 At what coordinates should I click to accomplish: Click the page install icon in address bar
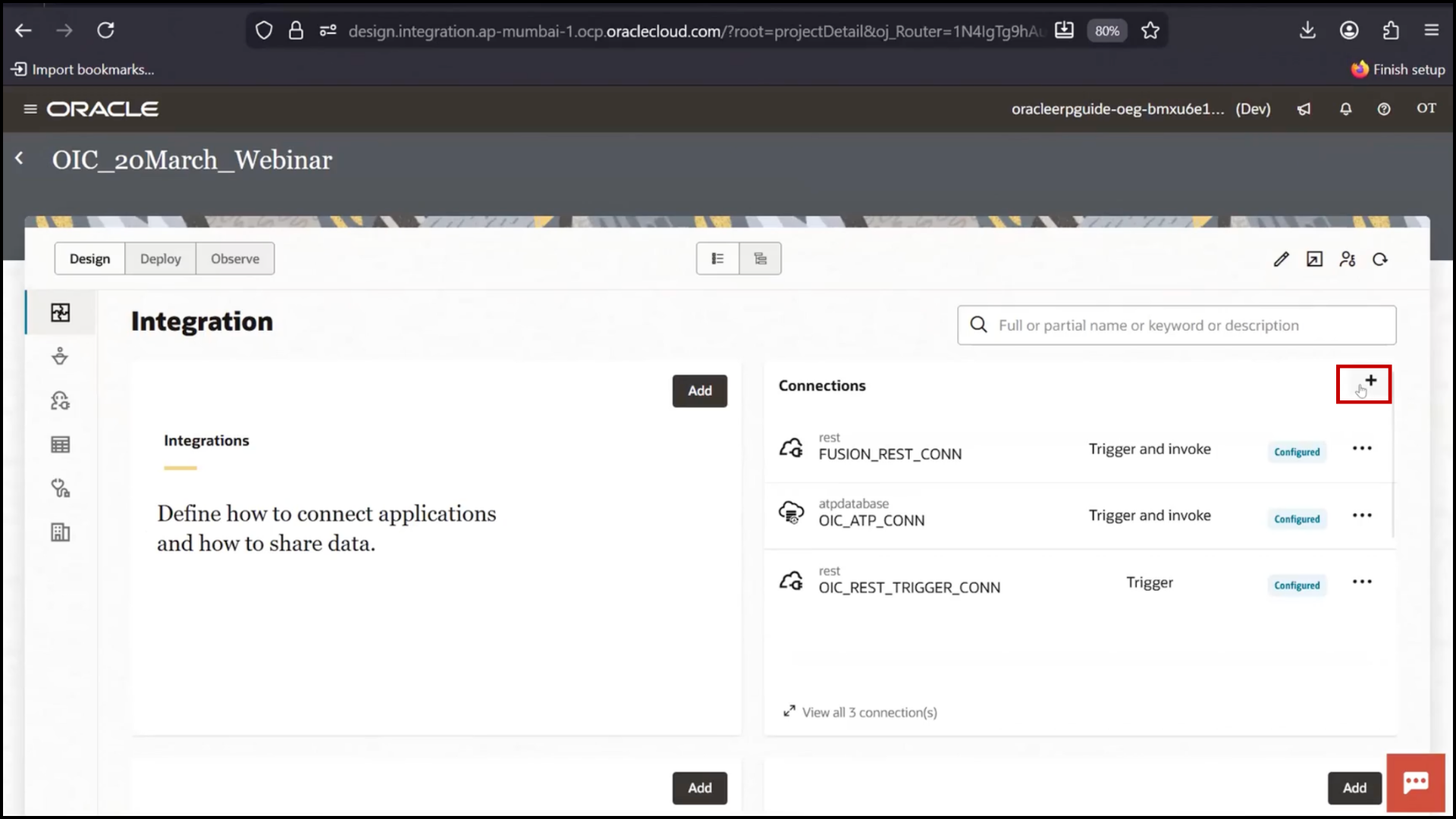coord(1064,30)
